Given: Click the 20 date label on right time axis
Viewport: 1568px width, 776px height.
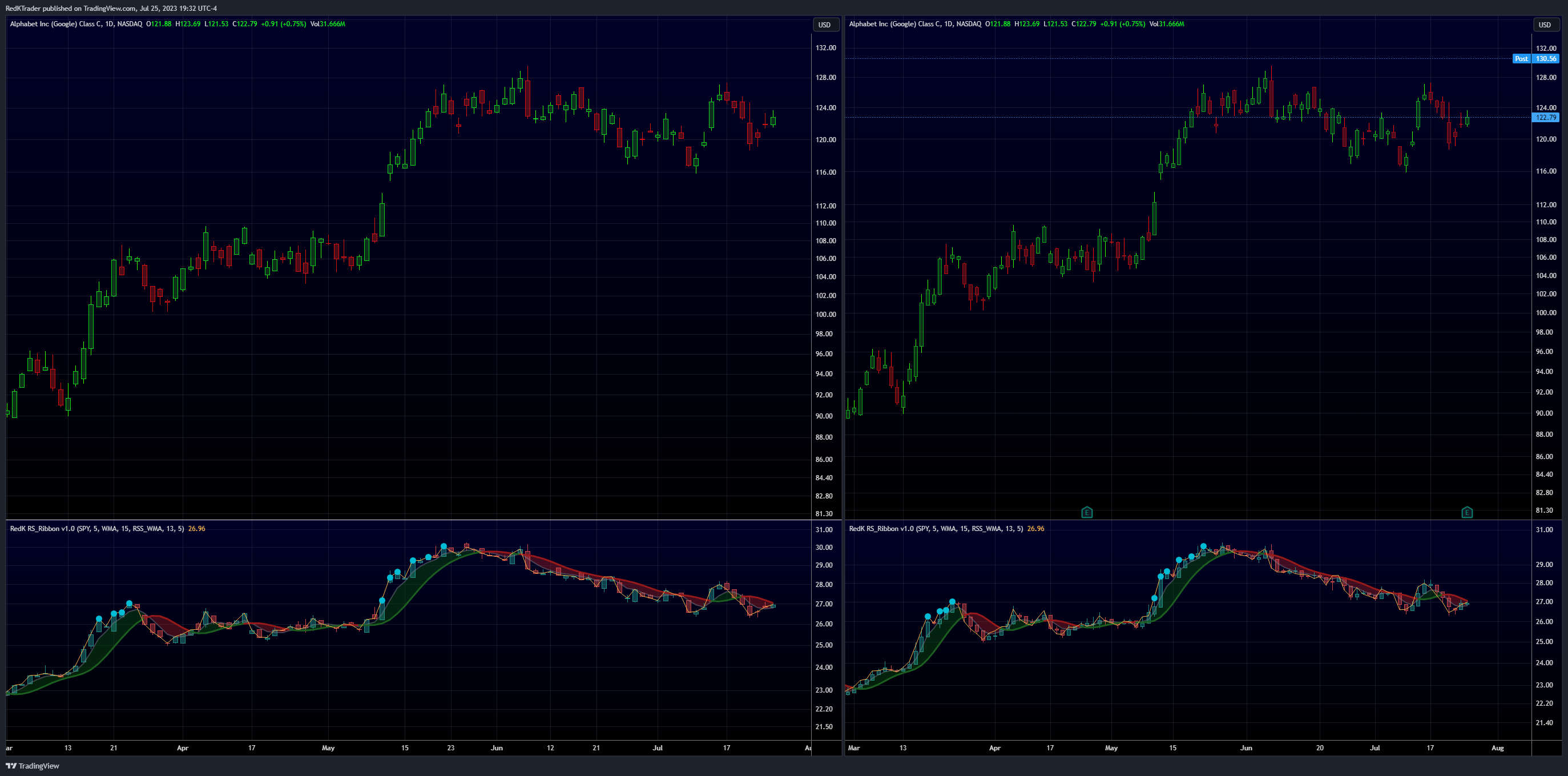Looking at the screenshot, I should click(1320, 747).
